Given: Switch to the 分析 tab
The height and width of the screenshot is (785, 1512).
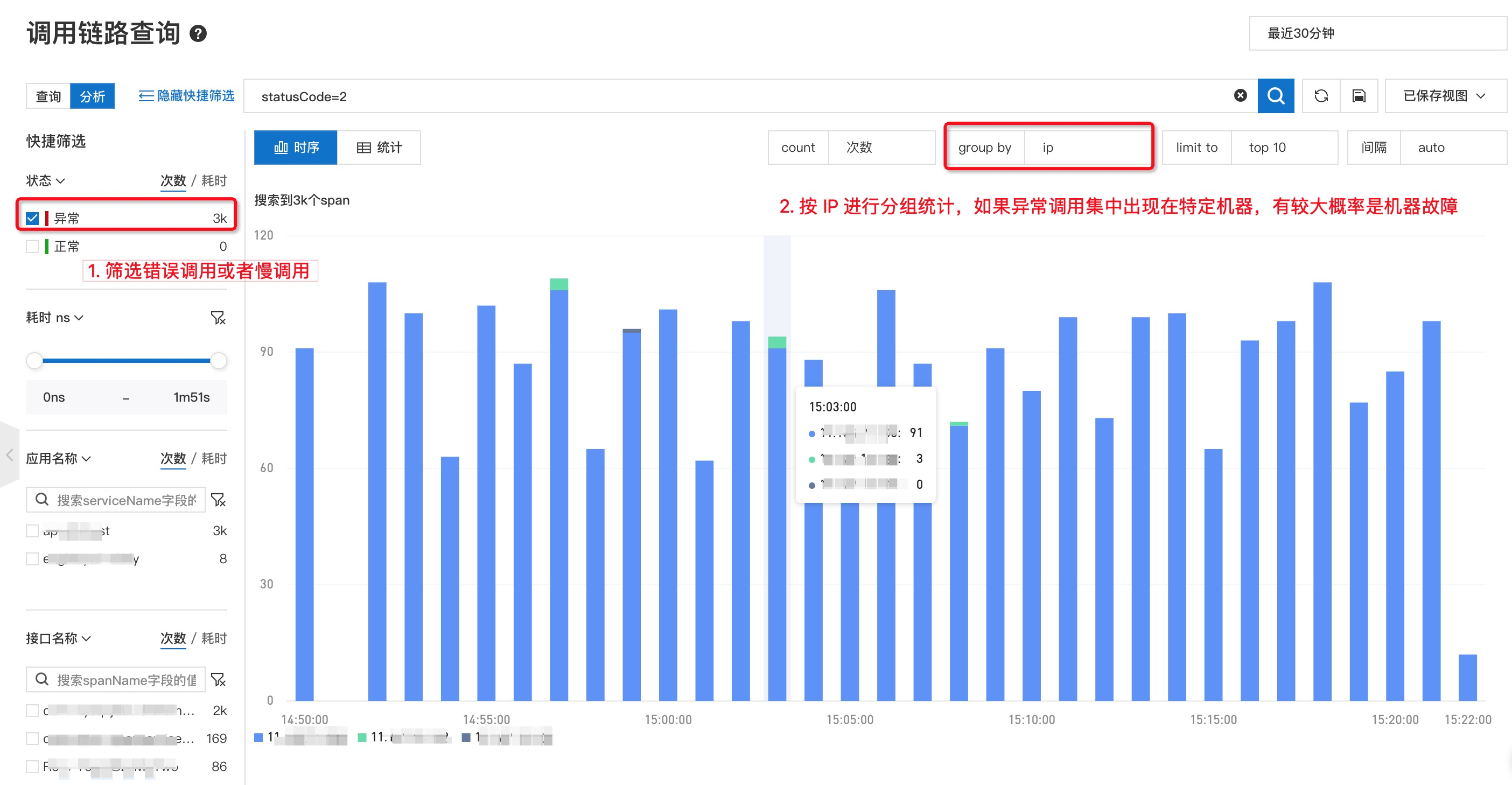Looking at the screenshot, I should pos(92,96).
